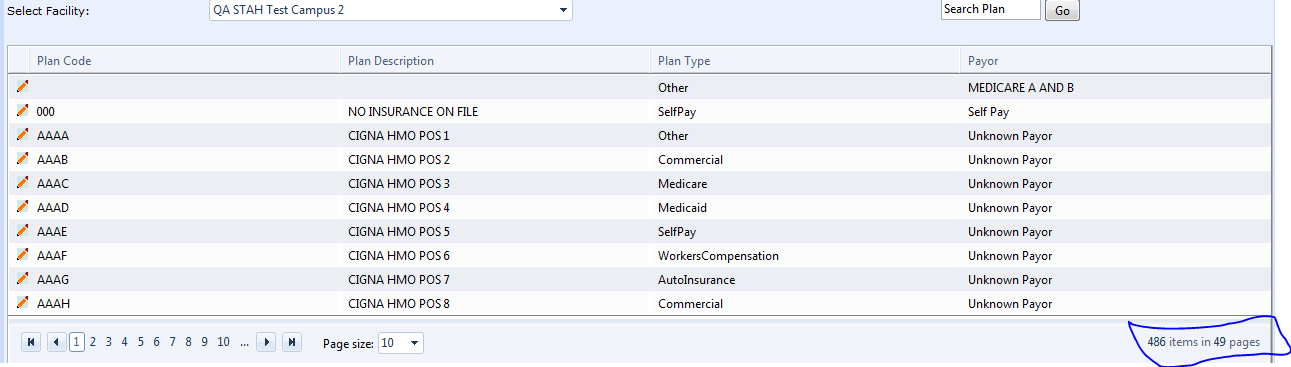Click the Go search button

point(1062,11)
